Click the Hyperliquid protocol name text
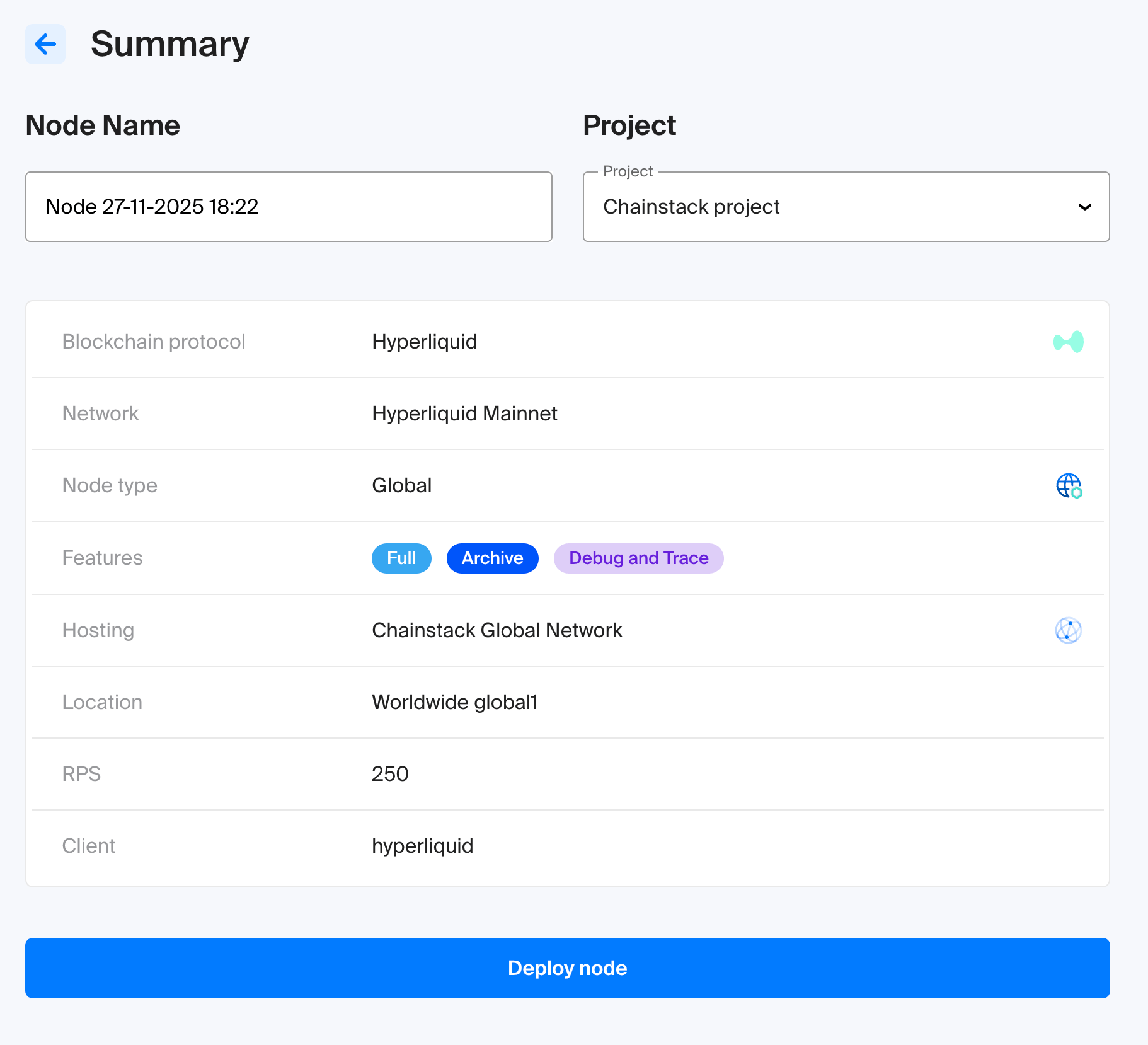1148x1045 pixels. point(424,342)
